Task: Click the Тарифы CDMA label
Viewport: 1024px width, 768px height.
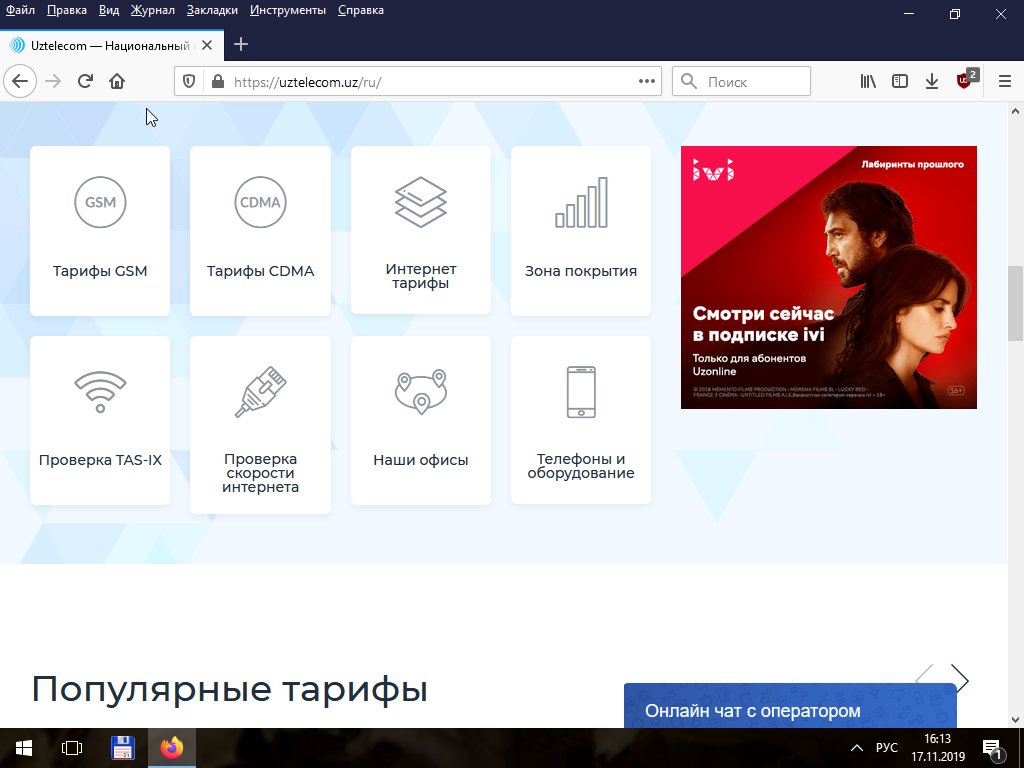Action: click(x=260, y=271)
